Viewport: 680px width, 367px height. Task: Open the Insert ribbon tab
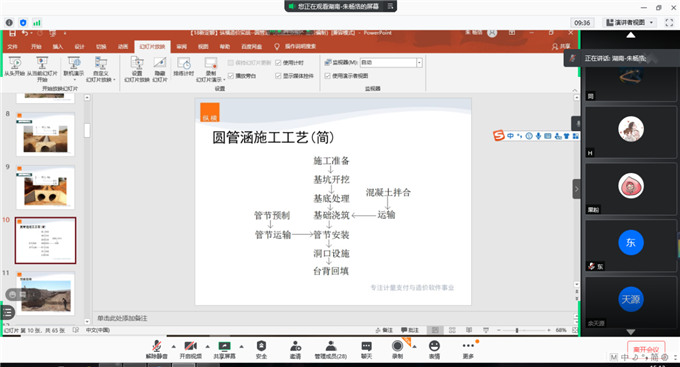pos(58,46)
